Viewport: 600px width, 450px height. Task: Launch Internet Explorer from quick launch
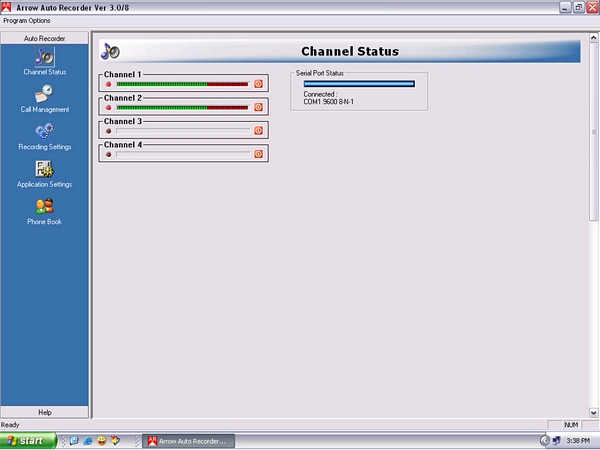tap(88, 441)
